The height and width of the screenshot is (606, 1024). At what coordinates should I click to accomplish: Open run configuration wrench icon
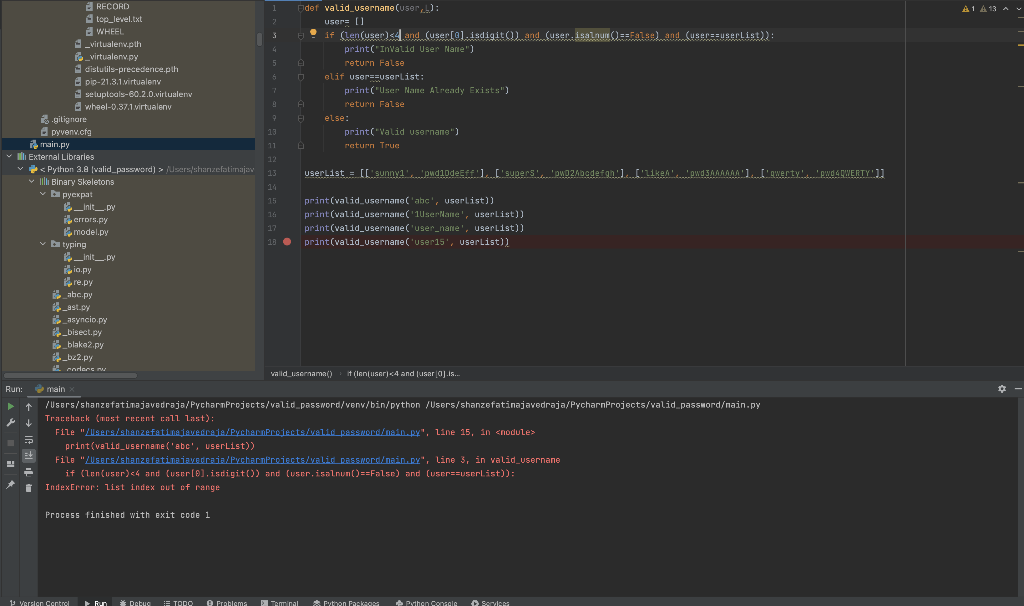[10, 423]
